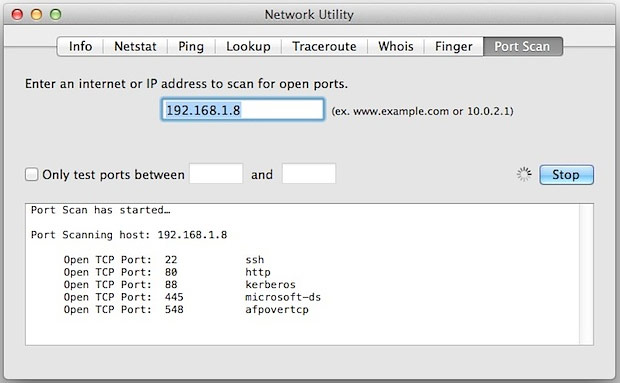Go to the Lookup tab
This screenshot has height=383, width=620.
tap(248, 46)
